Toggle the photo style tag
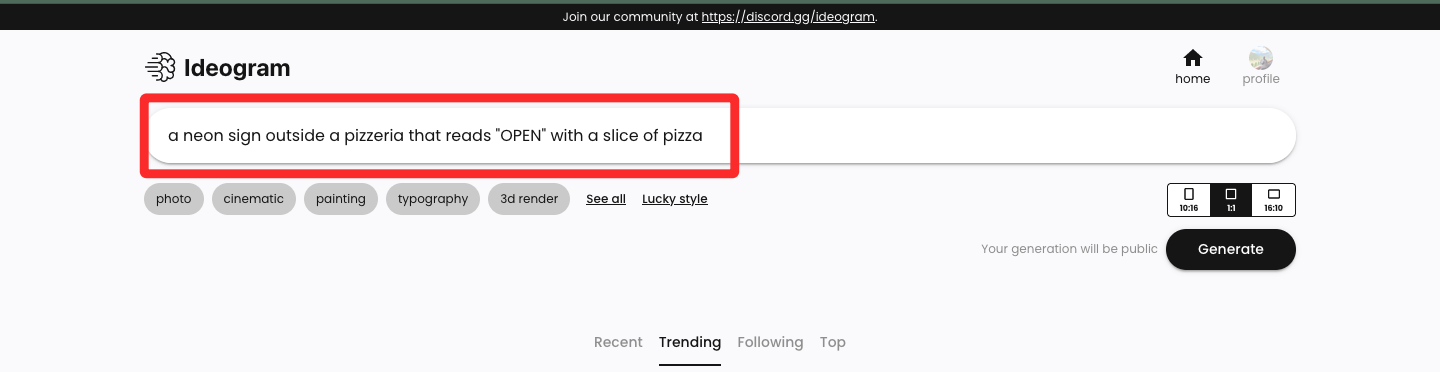This screenshot has width=1440, height=372. pos(174,199)
